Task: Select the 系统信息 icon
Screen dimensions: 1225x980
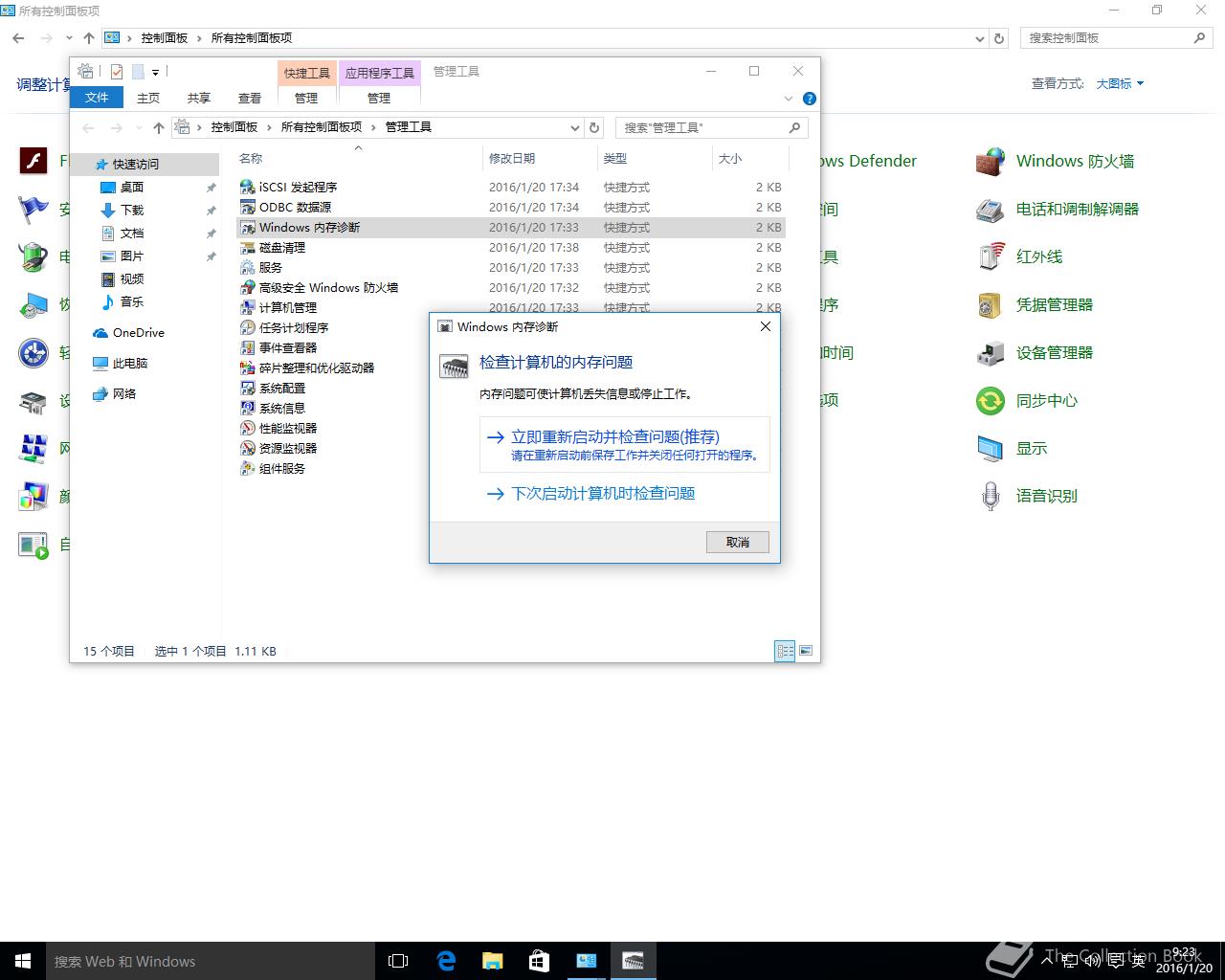Action: click(248, 408)
